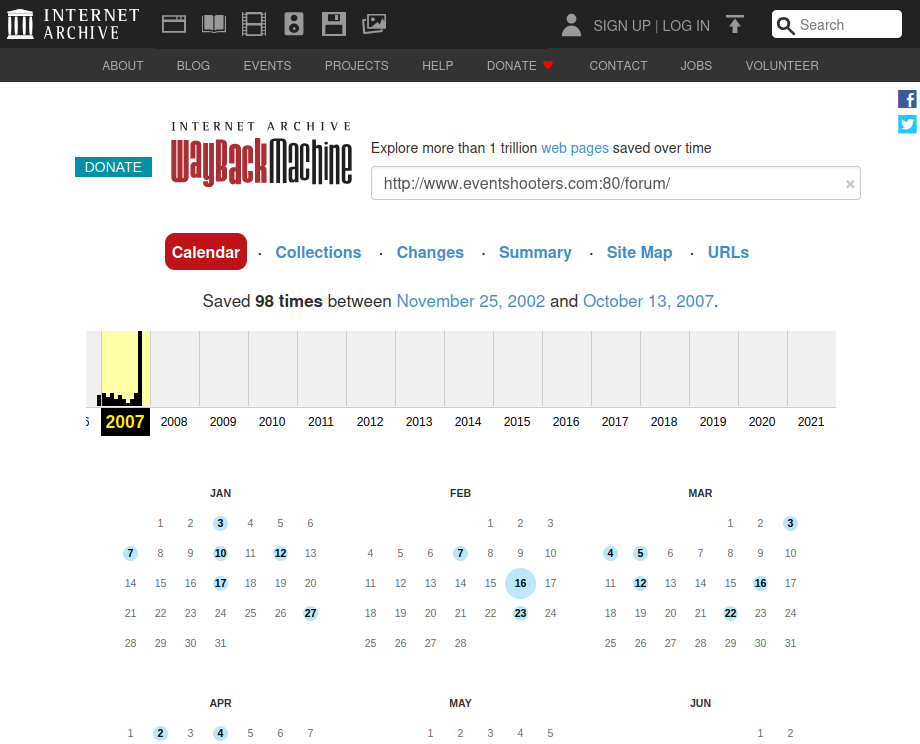Viewport: 920px width, 744px height.
Task: Open the Video film strip icon
Action: pyautogui.click(x=254, y=25)
